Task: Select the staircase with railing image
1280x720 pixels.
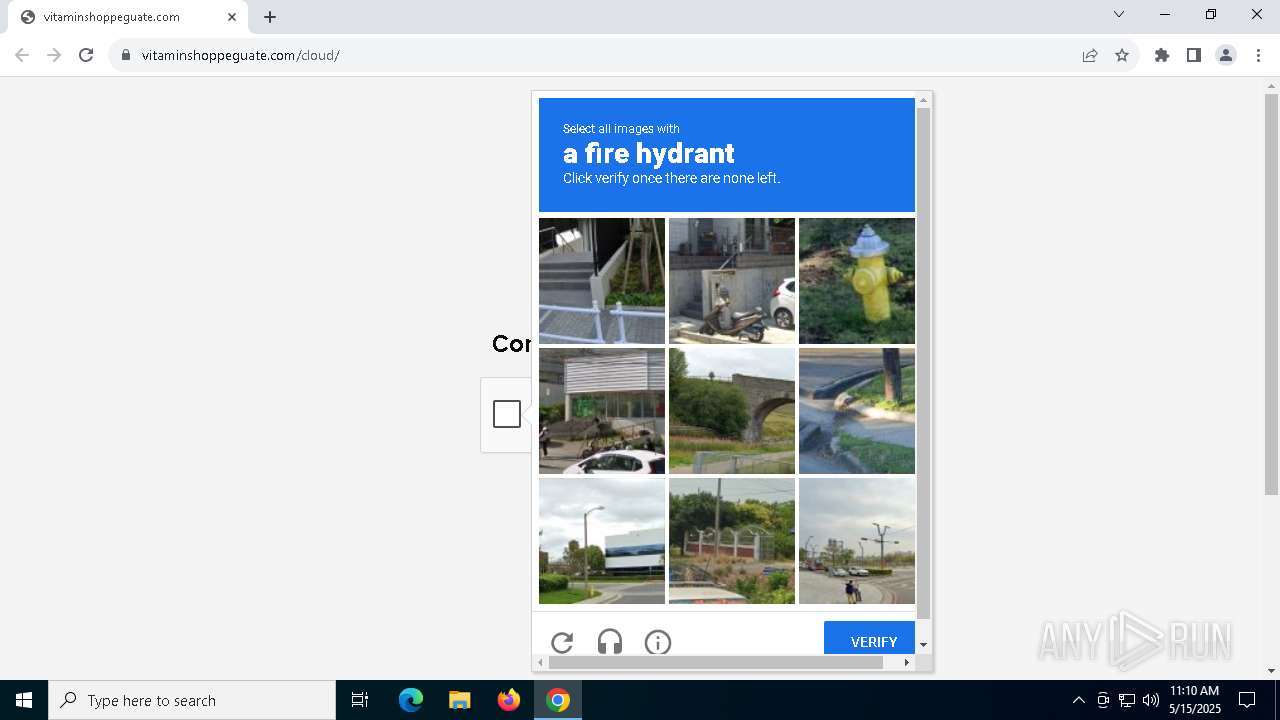Action: pyautogui.click(x=602, y=281)
